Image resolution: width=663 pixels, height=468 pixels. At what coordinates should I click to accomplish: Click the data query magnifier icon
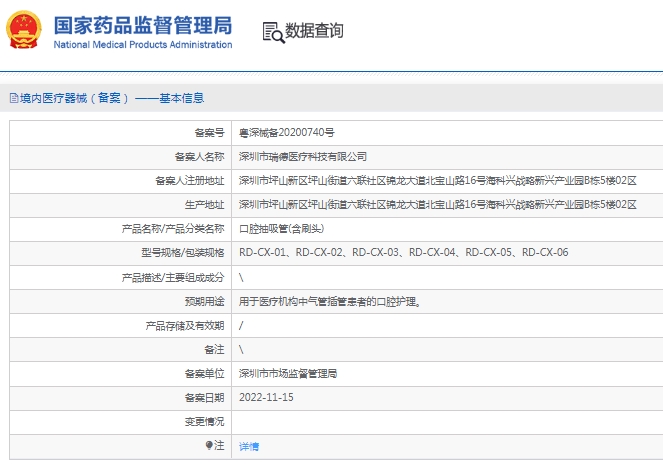(x=273, y=33)
